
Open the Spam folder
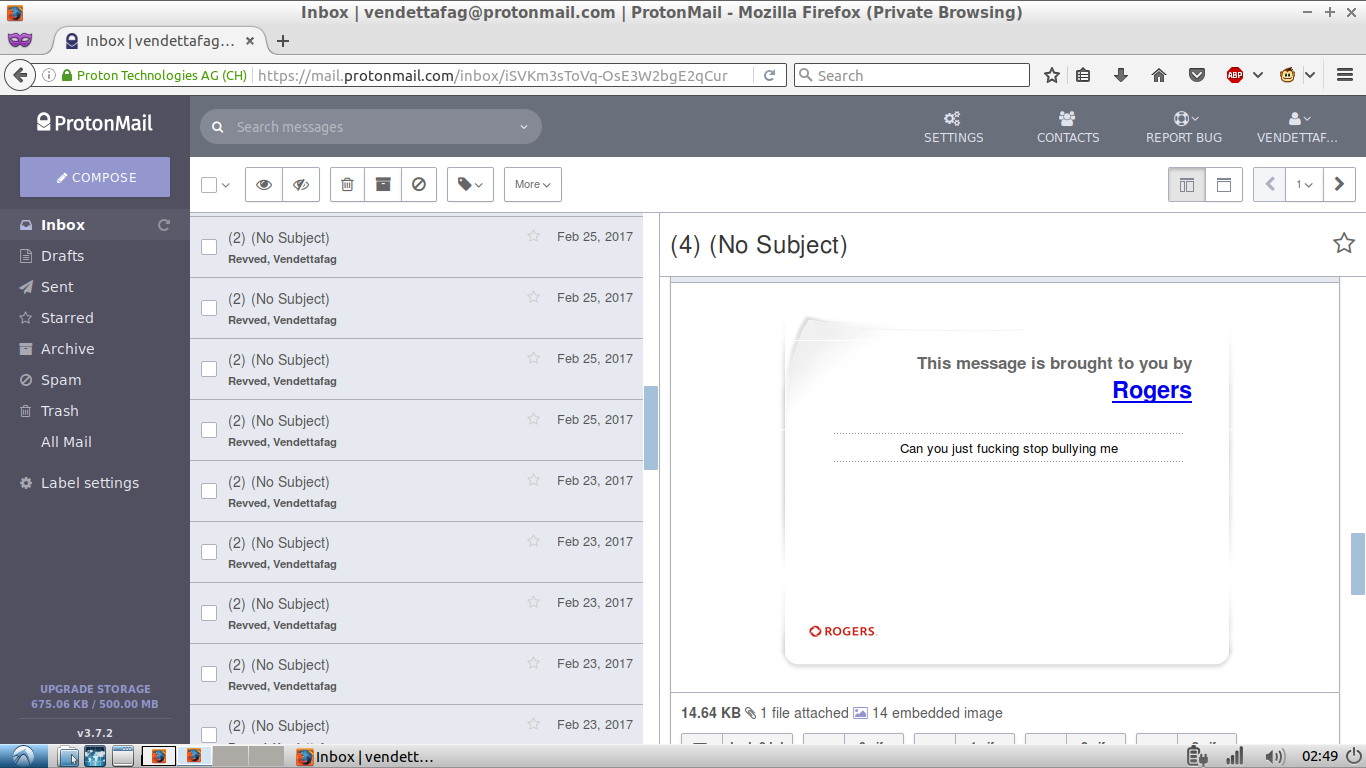click(x=61, y=380)
